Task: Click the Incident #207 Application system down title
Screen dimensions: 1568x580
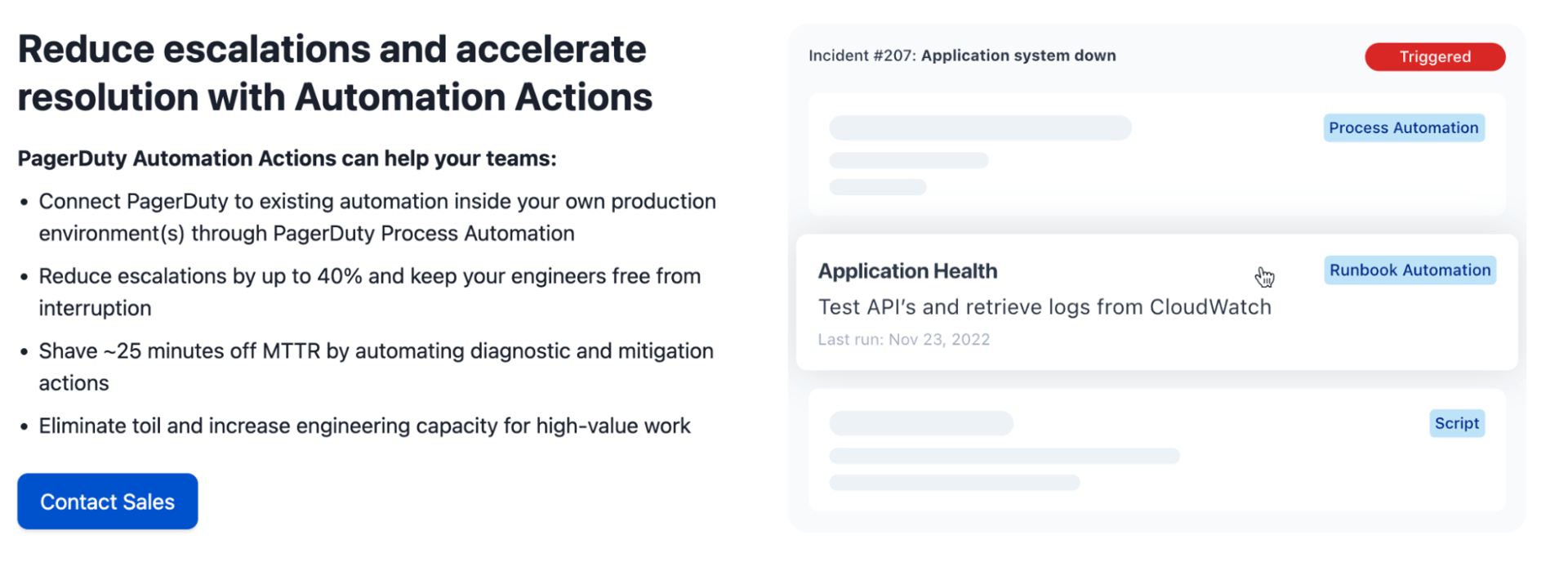Action: 961,56
